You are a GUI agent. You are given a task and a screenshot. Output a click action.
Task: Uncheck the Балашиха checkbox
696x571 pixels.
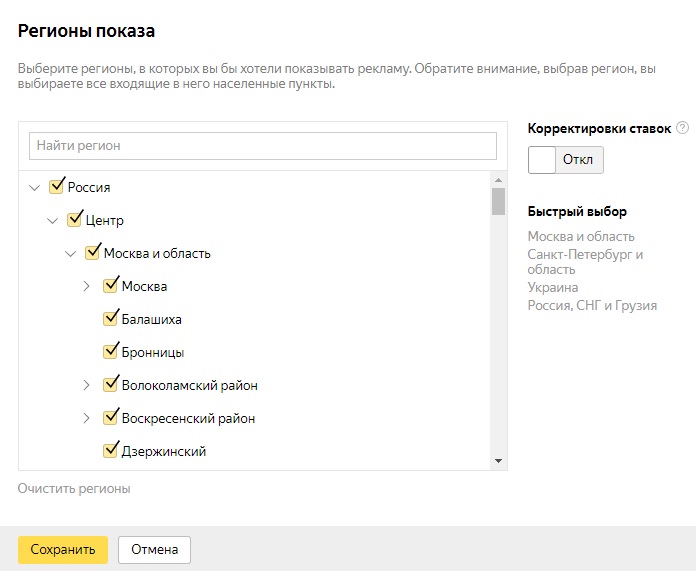pyautogui.click(x=111, y=318)
